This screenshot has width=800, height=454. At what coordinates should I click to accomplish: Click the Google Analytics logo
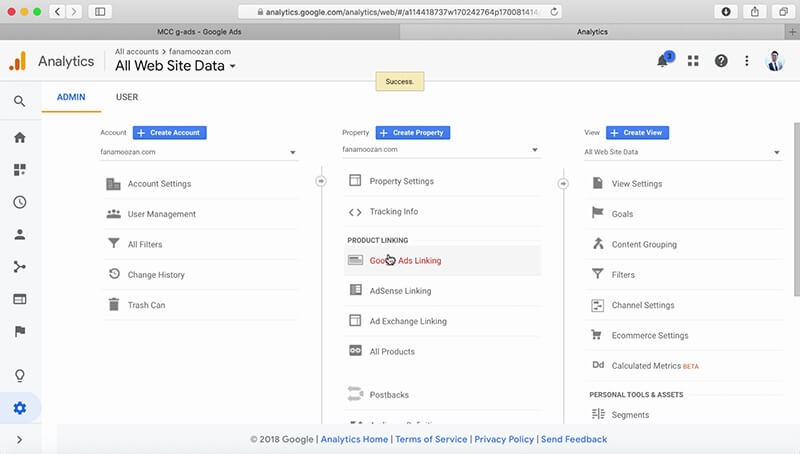click(17, 61)
